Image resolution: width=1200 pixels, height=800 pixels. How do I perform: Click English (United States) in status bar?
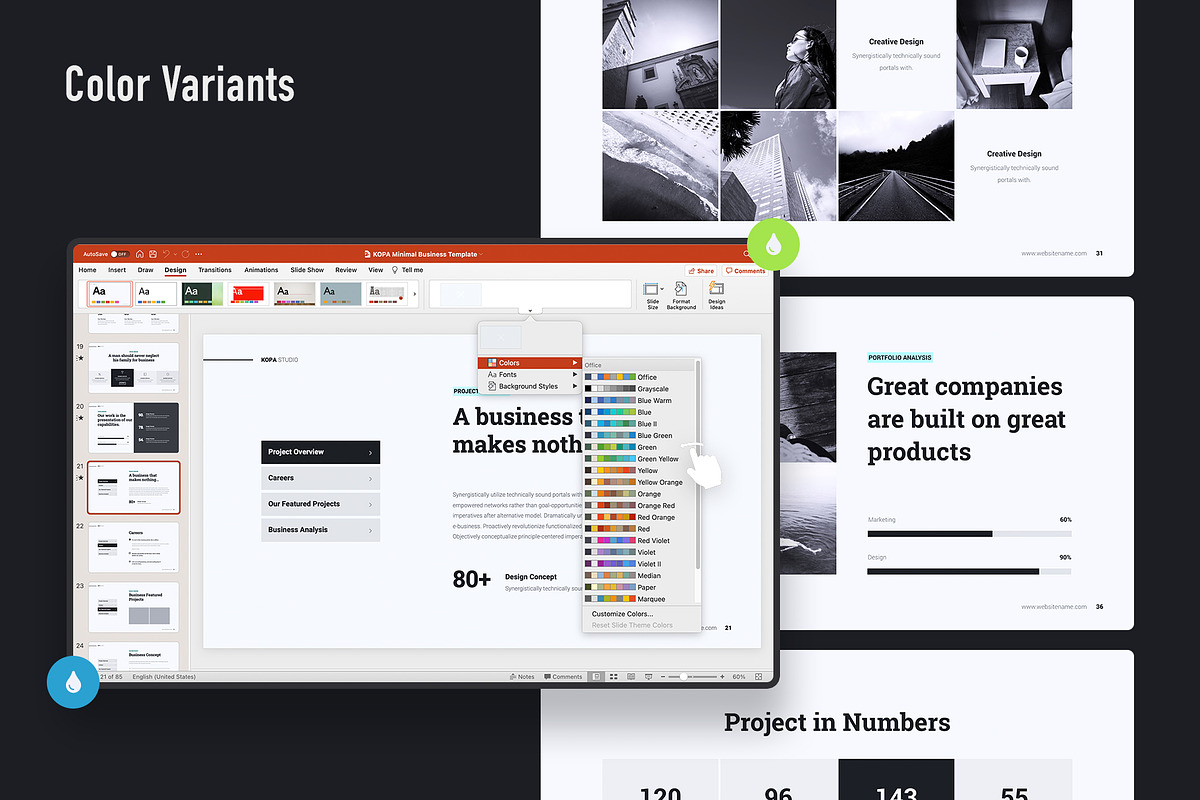(x=164, y=677)
